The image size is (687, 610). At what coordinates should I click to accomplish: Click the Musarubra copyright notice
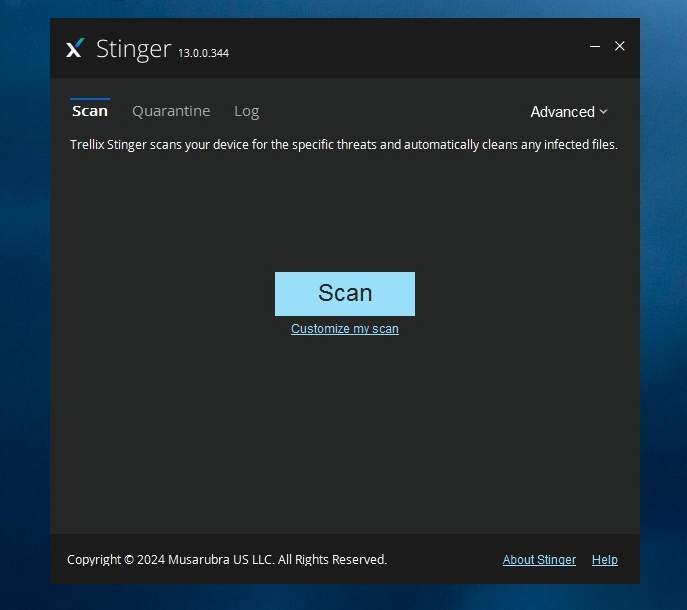[227, 560]
